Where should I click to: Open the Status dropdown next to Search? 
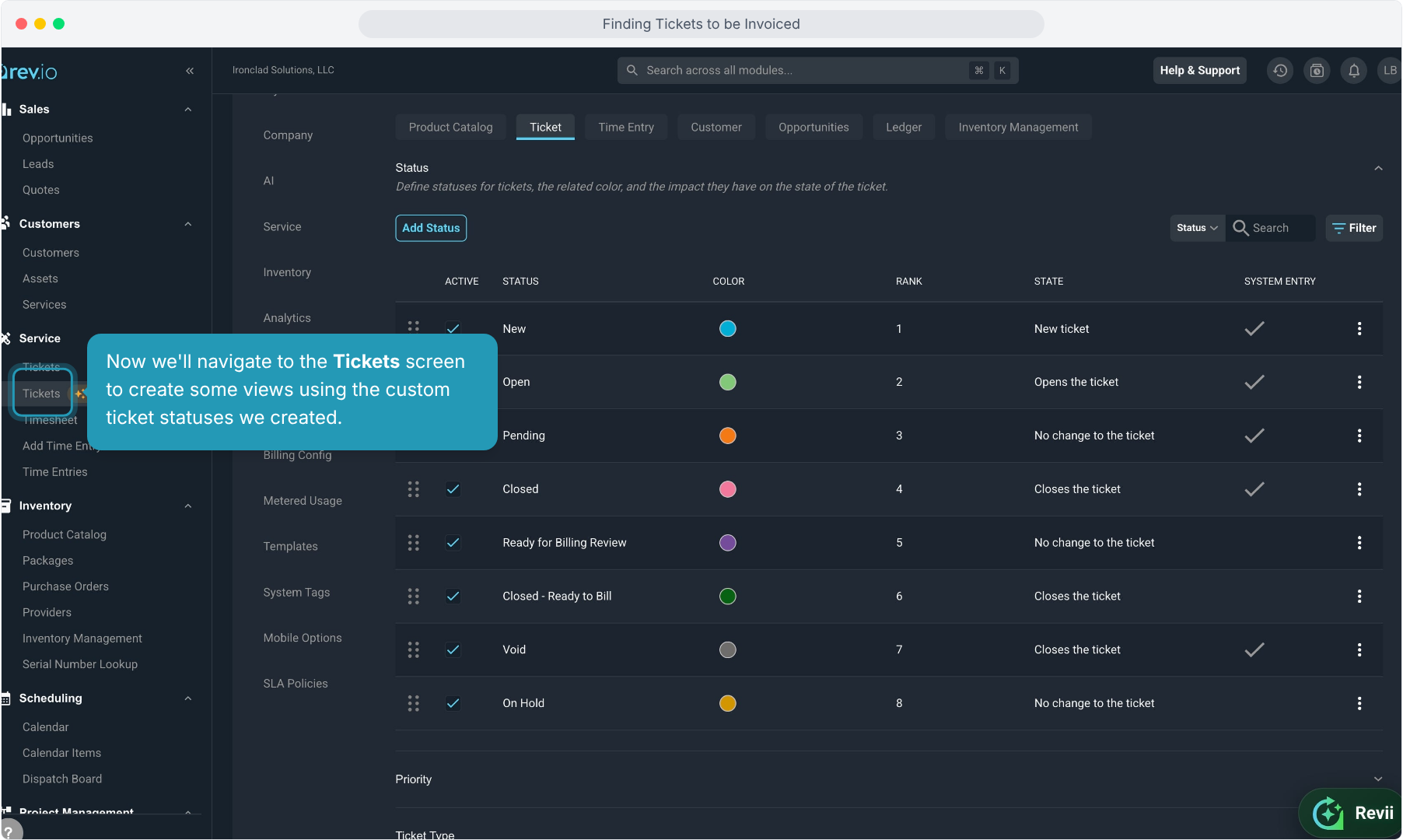(1197, 228)
